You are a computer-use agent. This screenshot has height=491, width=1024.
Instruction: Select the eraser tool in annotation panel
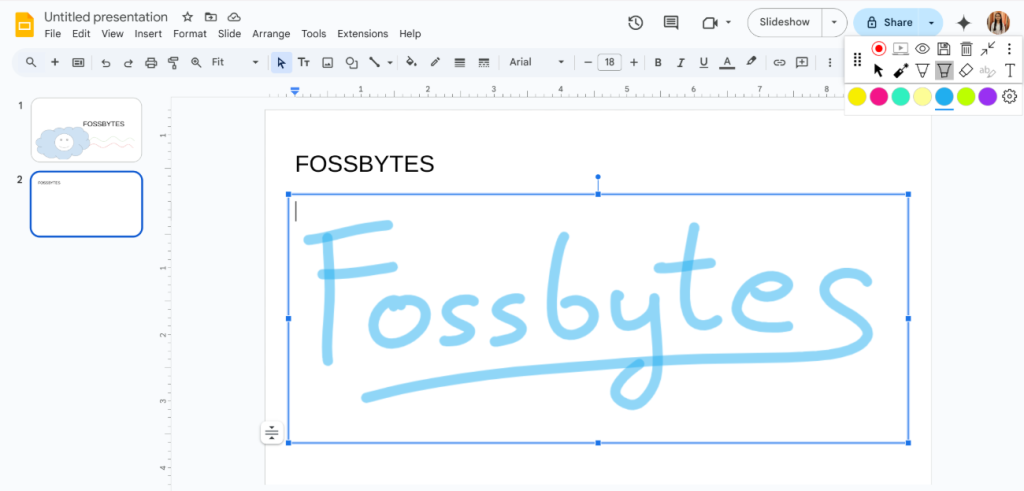click(x=966, y=70)
